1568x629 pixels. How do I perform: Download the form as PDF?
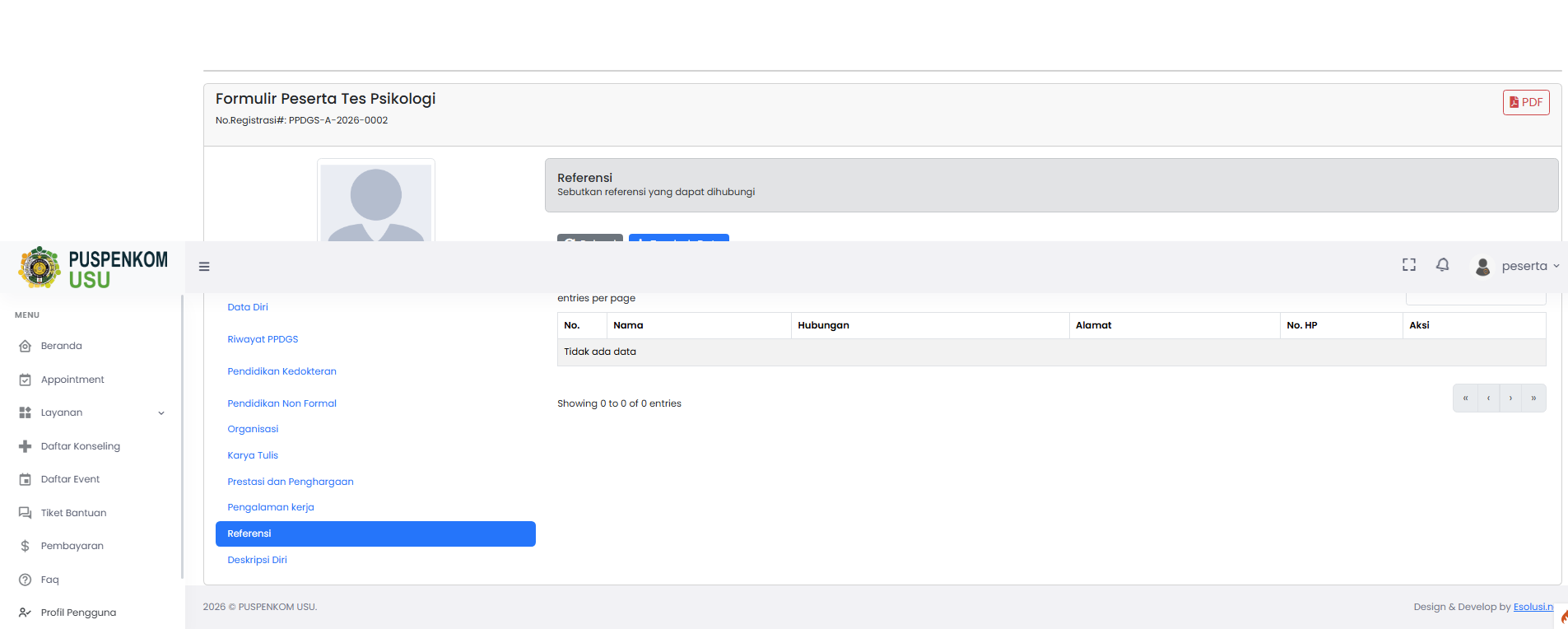point(1526,102)
